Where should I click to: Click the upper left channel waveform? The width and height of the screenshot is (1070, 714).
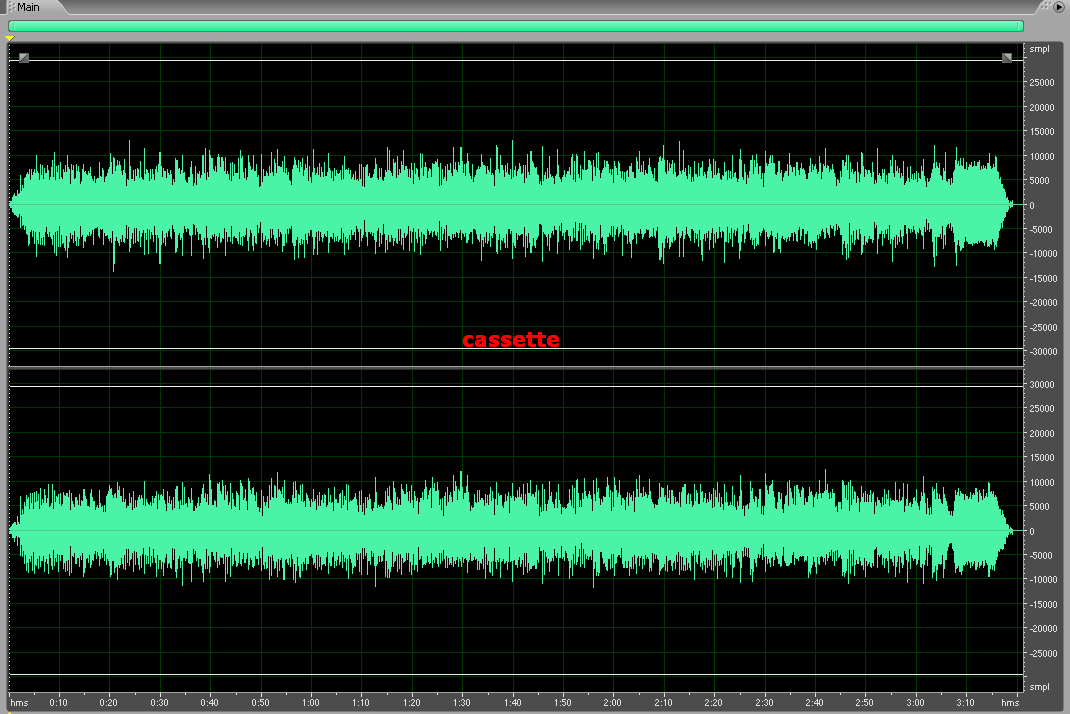tap(512, 205)
